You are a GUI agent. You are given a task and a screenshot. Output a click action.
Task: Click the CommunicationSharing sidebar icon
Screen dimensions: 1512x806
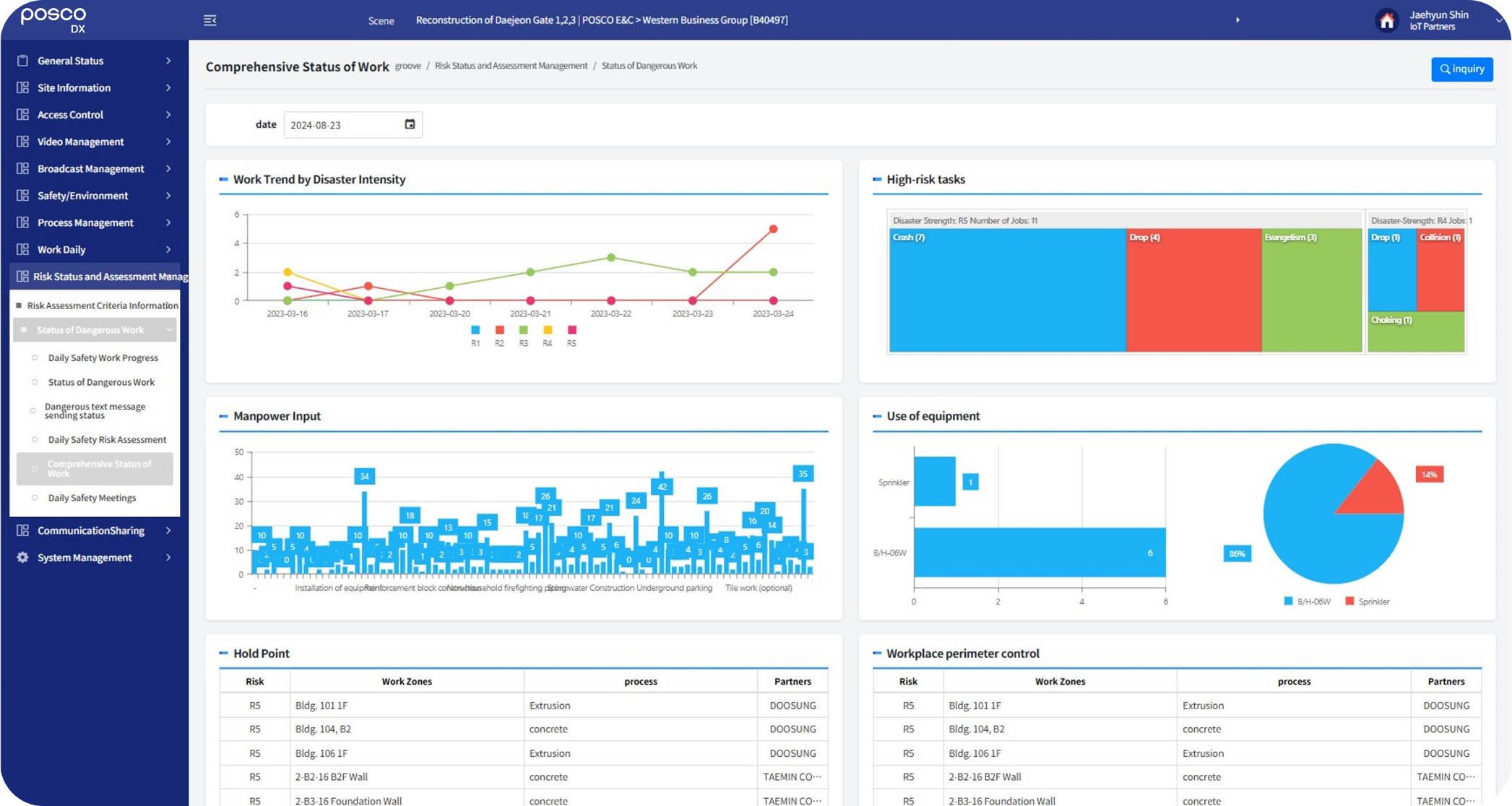pyautogui.click(x=22, y=530)
